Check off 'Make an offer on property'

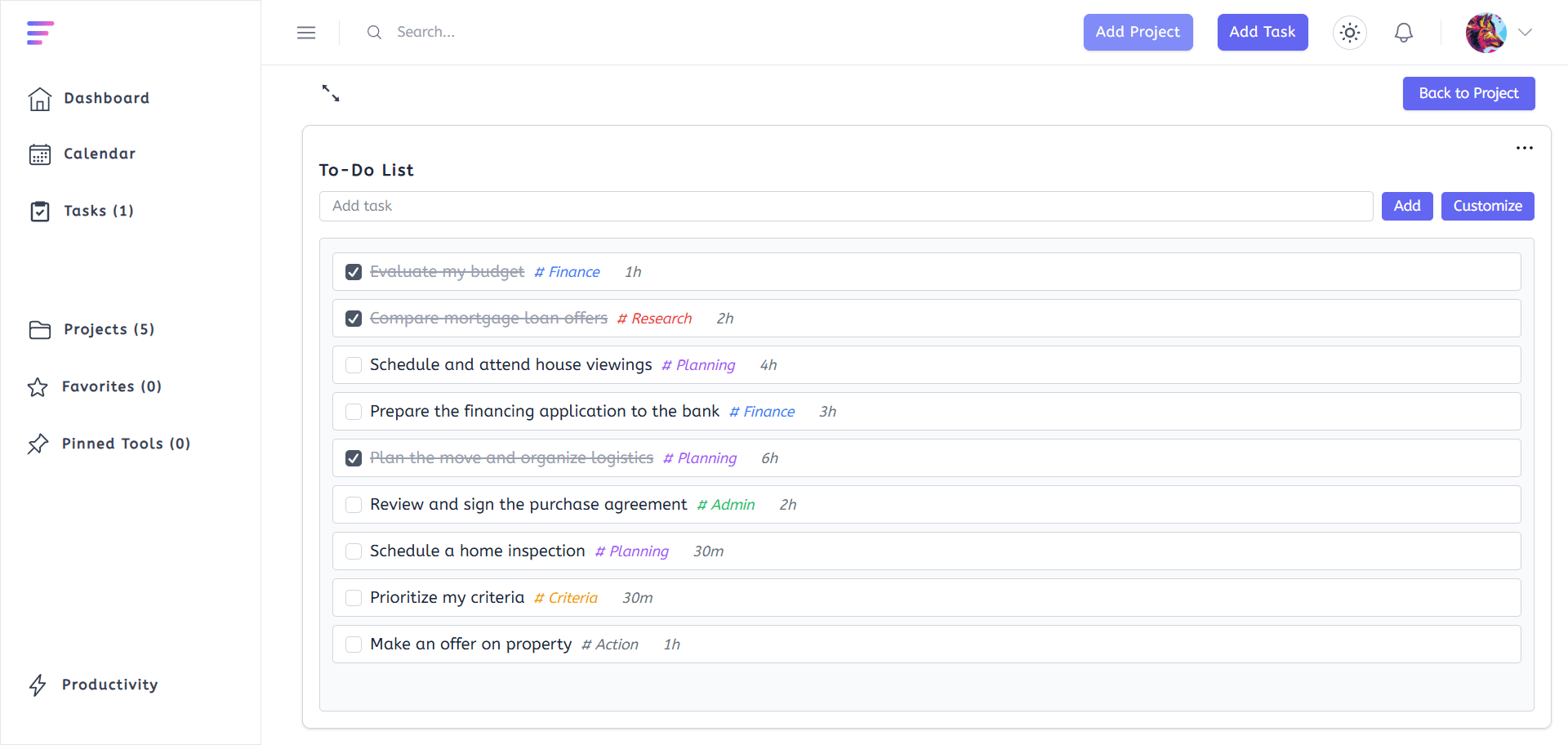click(x=353, y=644)
